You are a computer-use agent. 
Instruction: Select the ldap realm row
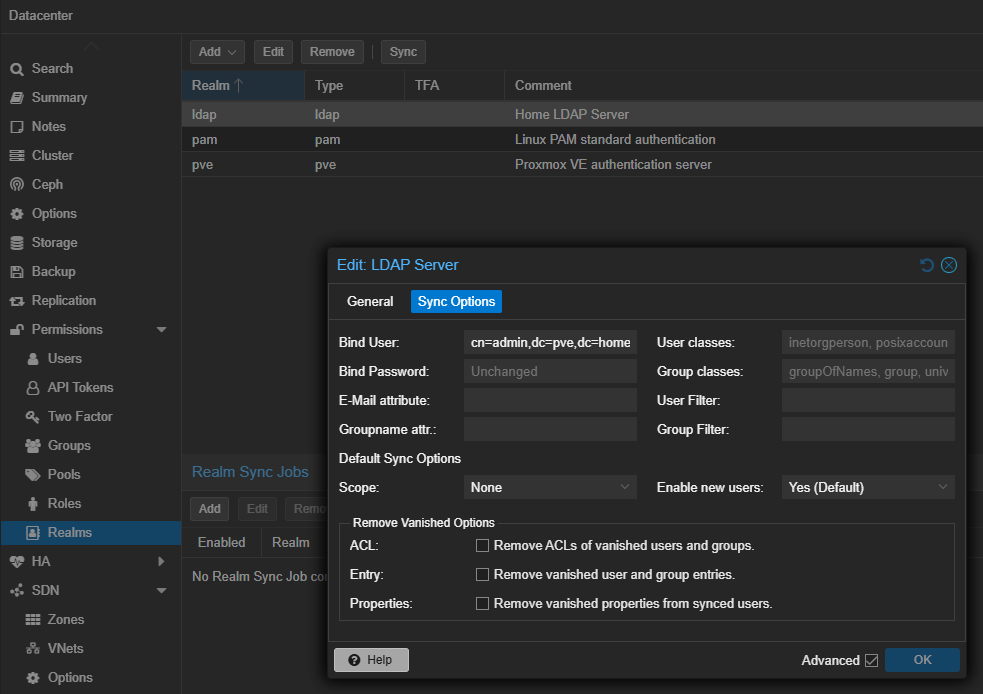[300, 113]
